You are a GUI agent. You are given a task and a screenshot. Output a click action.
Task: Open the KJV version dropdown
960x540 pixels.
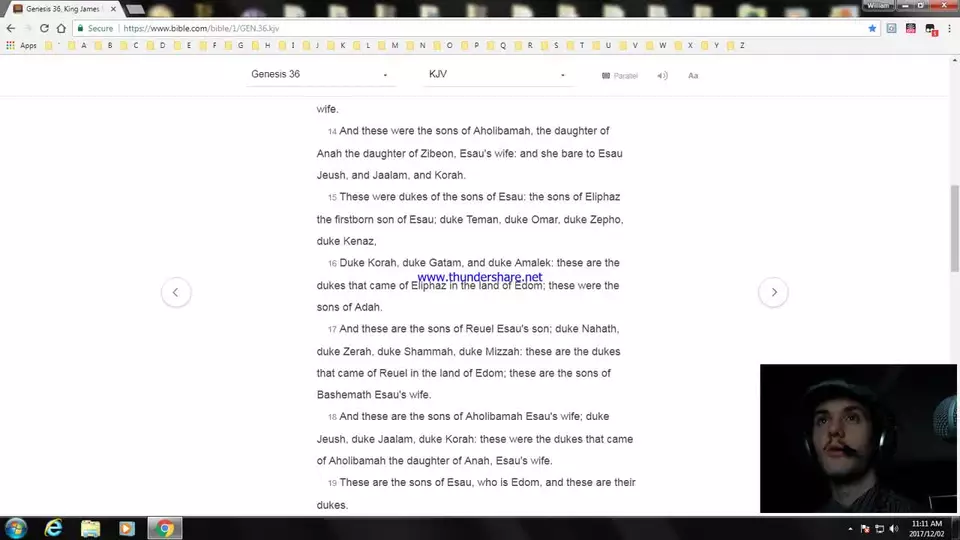click(497, 75)
